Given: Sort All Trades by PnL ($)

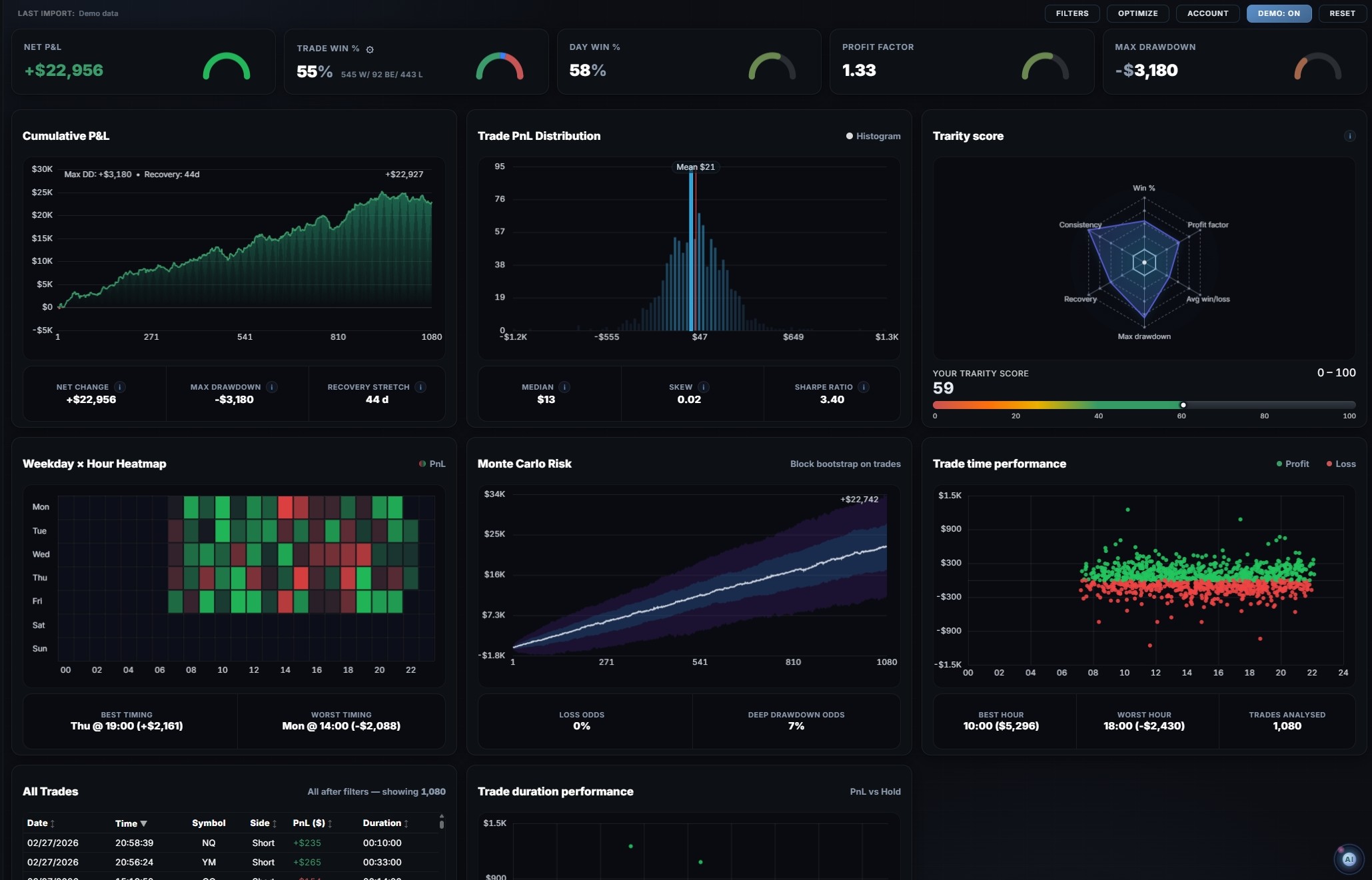Looking at the screenshot, I should pos(313,823).
